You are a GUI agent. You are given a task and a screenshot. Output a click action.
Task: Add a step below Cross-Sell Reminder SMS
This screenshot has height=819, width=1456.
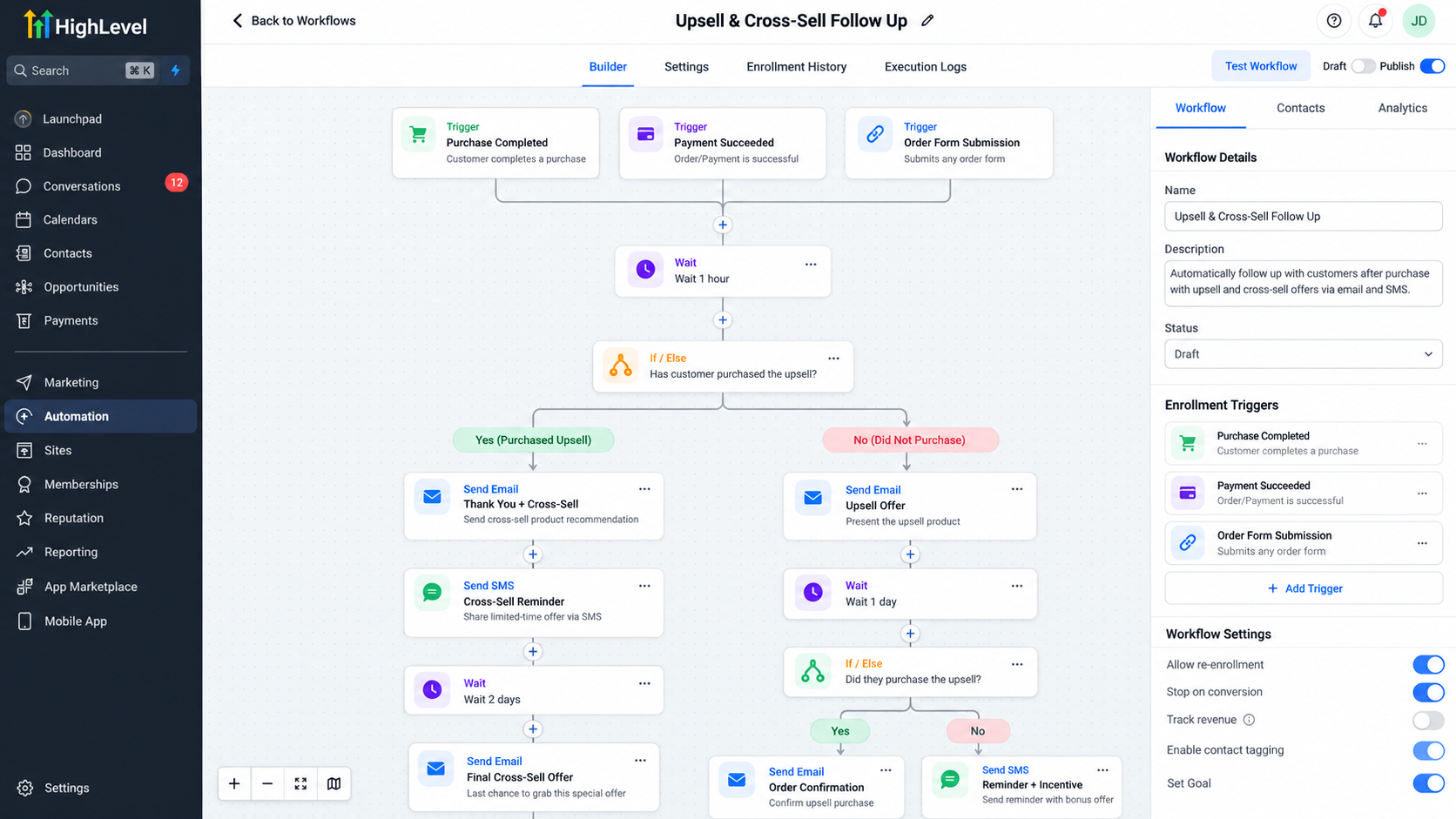click(533, 651)
